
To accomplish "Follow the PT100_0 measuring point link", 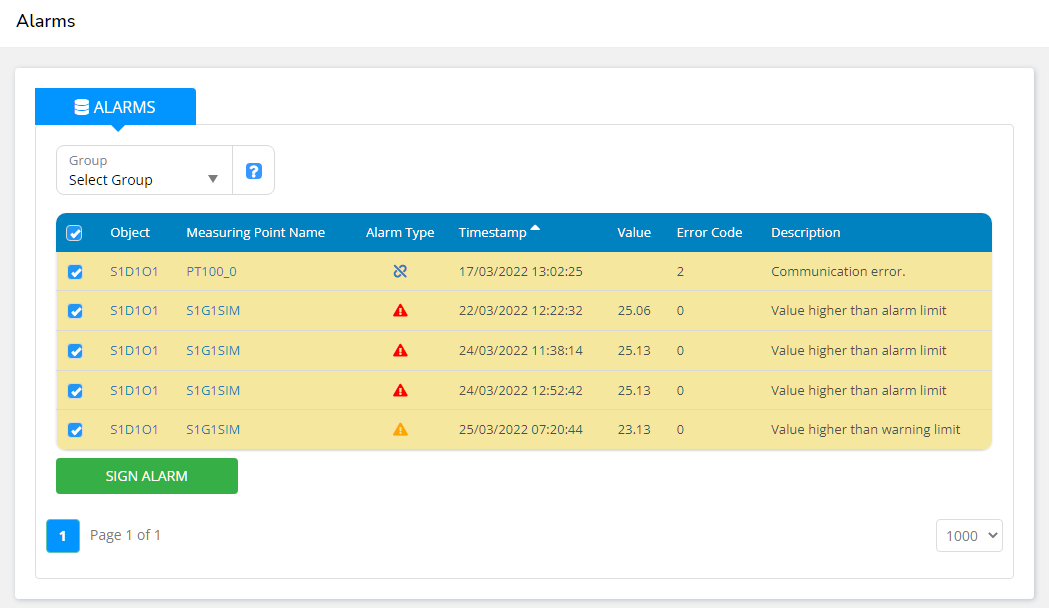I will pyautogui.click(x=212, y=270).
